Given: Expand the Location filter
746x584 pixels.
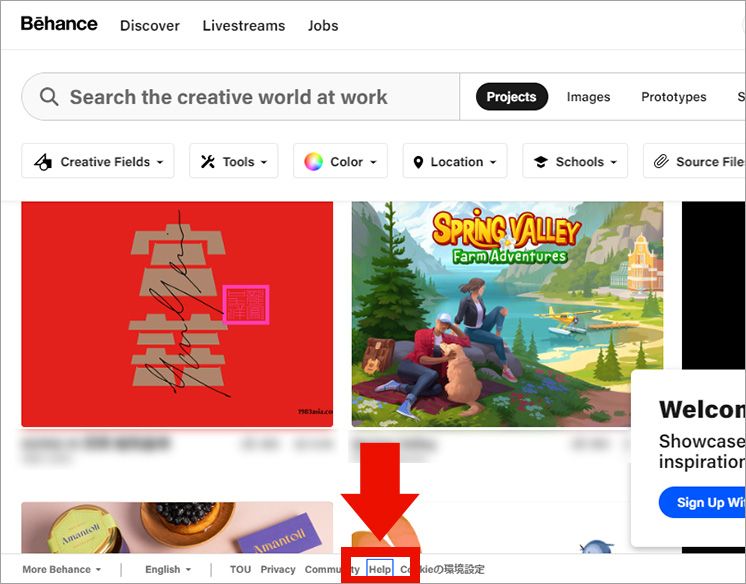Looking at the screenshot, I should [455, 161].
